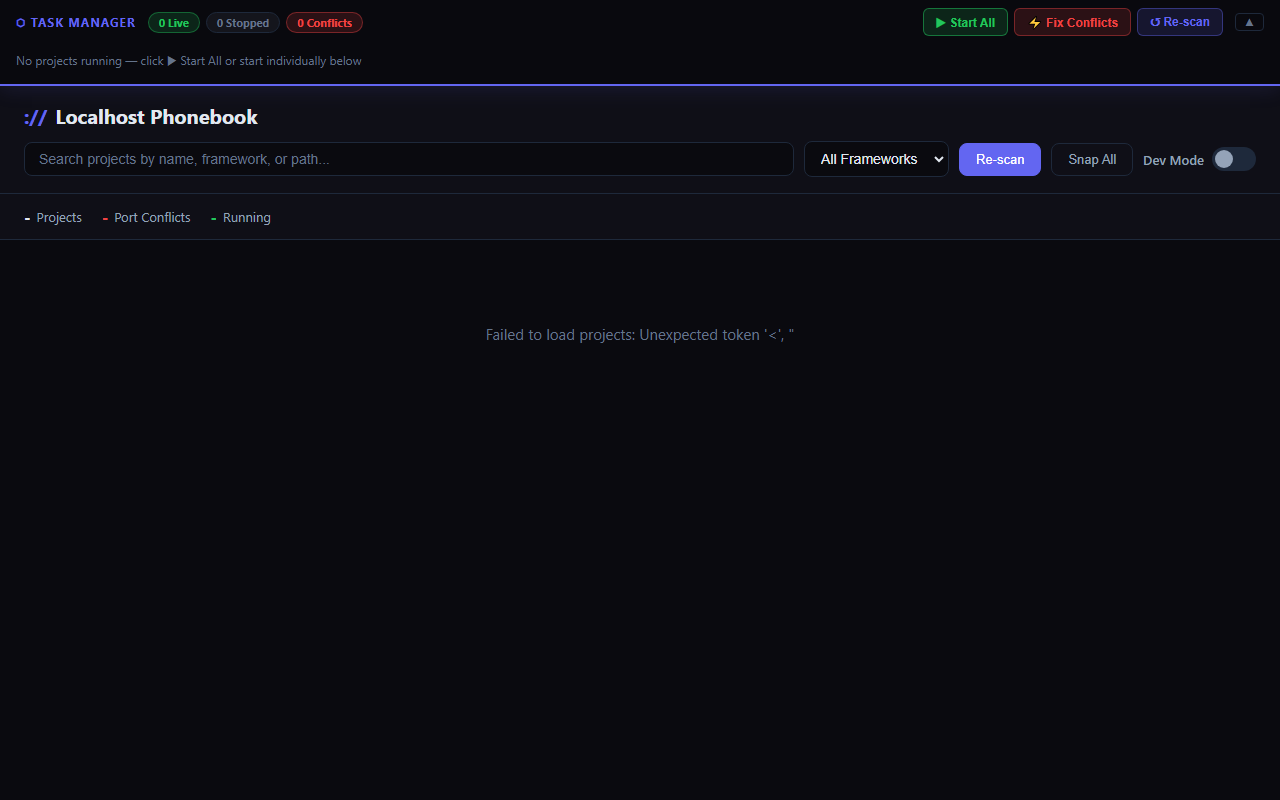This screenshot has width=1280, height=800.
Task: Click the 0 Conflicts status badge
Action: click(x=324, y=22)
